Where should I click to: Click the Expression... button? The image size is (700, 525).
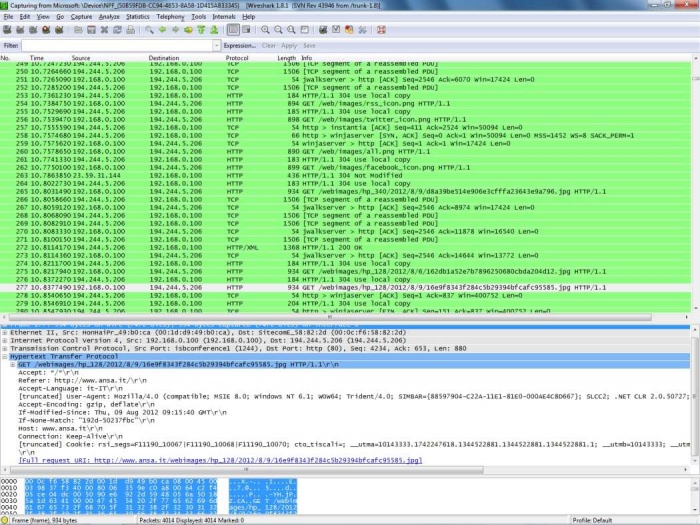[240, 46]
